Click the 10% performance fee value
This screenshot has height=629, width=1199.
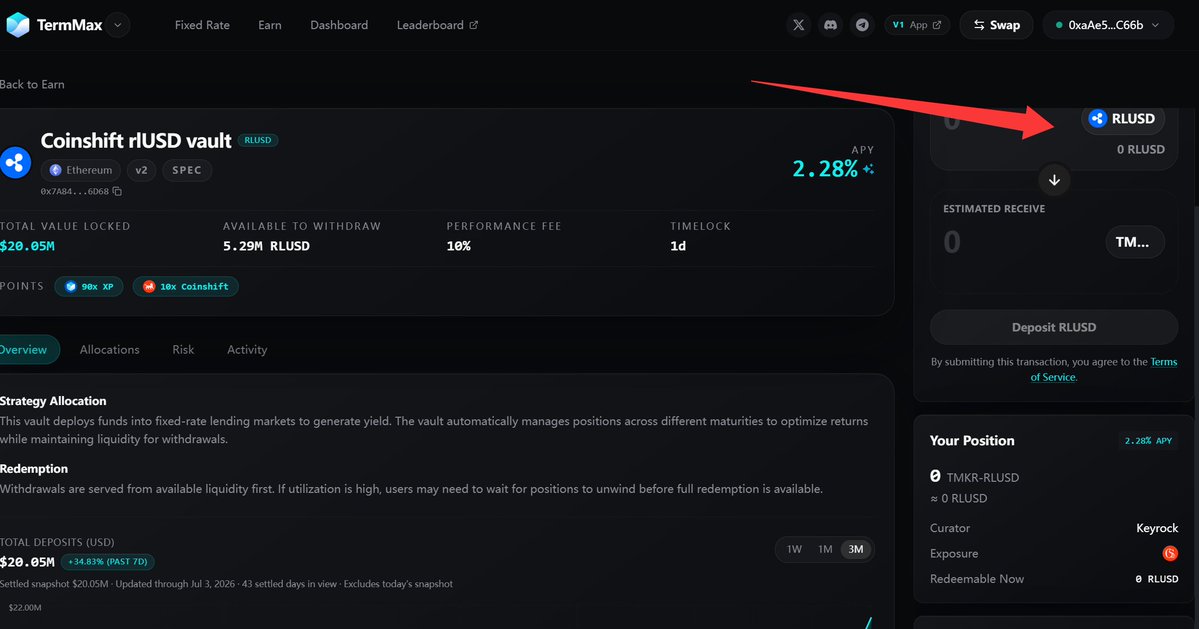[459, 246]
